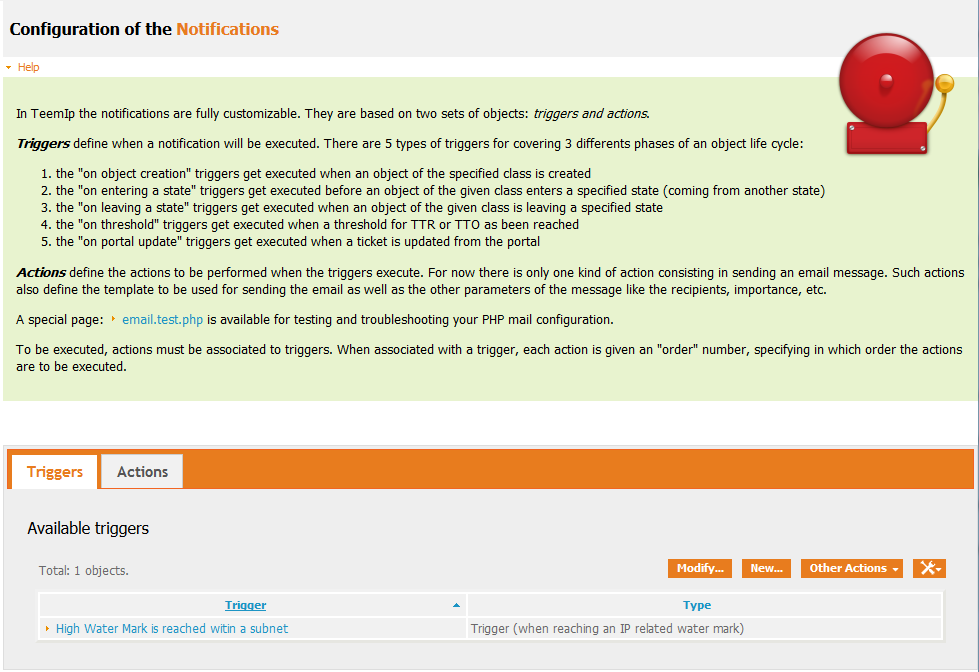This screenshot has width=979, height=672.
Task: Switch to the Actions tab
Action: pos(143,472)
